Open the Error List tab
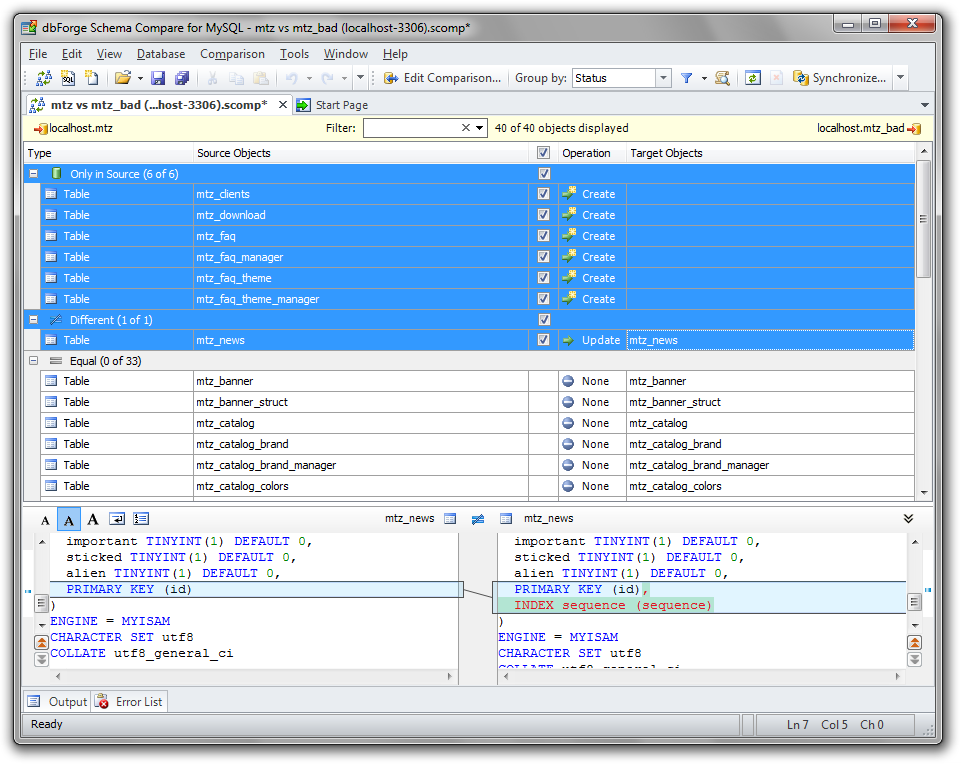This screenshot has width=962, height=764. [x=130, y=702]
